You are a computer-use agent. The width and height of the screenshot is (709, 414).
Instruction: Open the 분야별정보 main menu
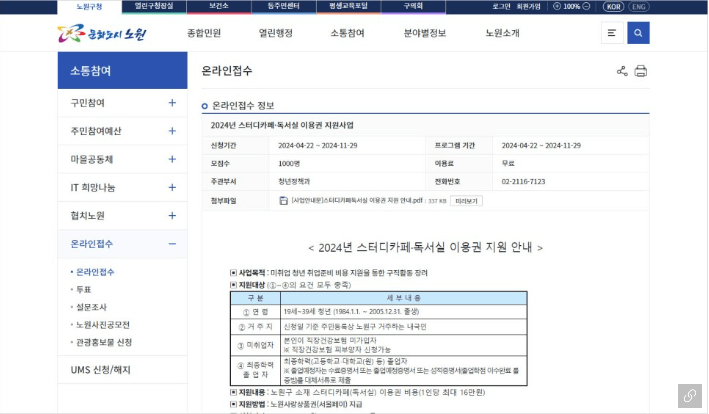pyautogui.click(x=425, y=33)
